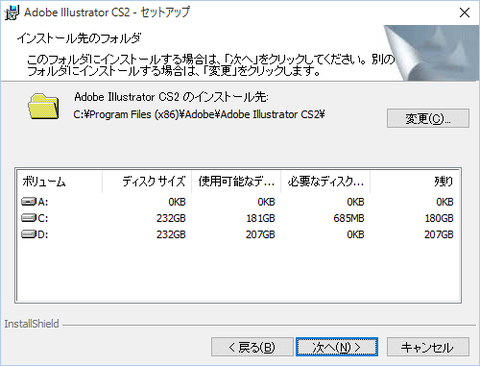
Task: Click the 207GB available value for D:
Action: [261, 235]
